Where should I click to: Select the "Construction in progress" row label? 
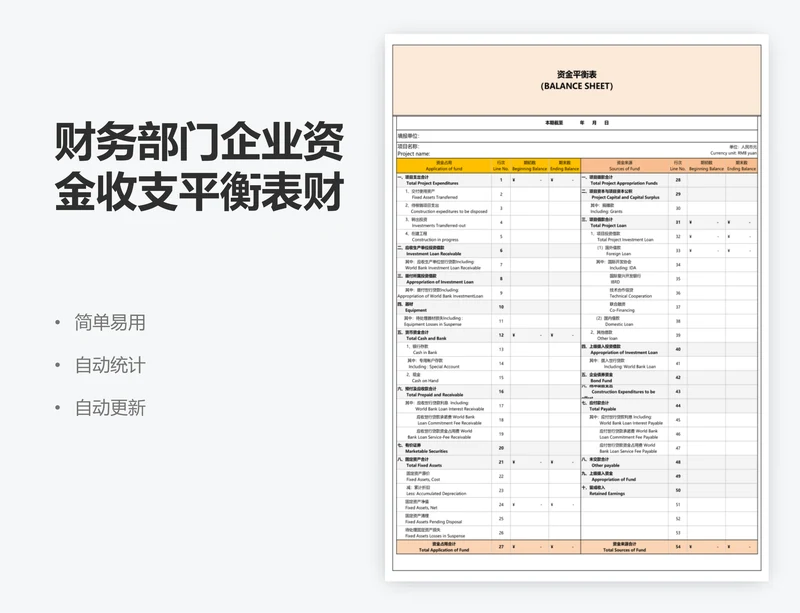435,239
